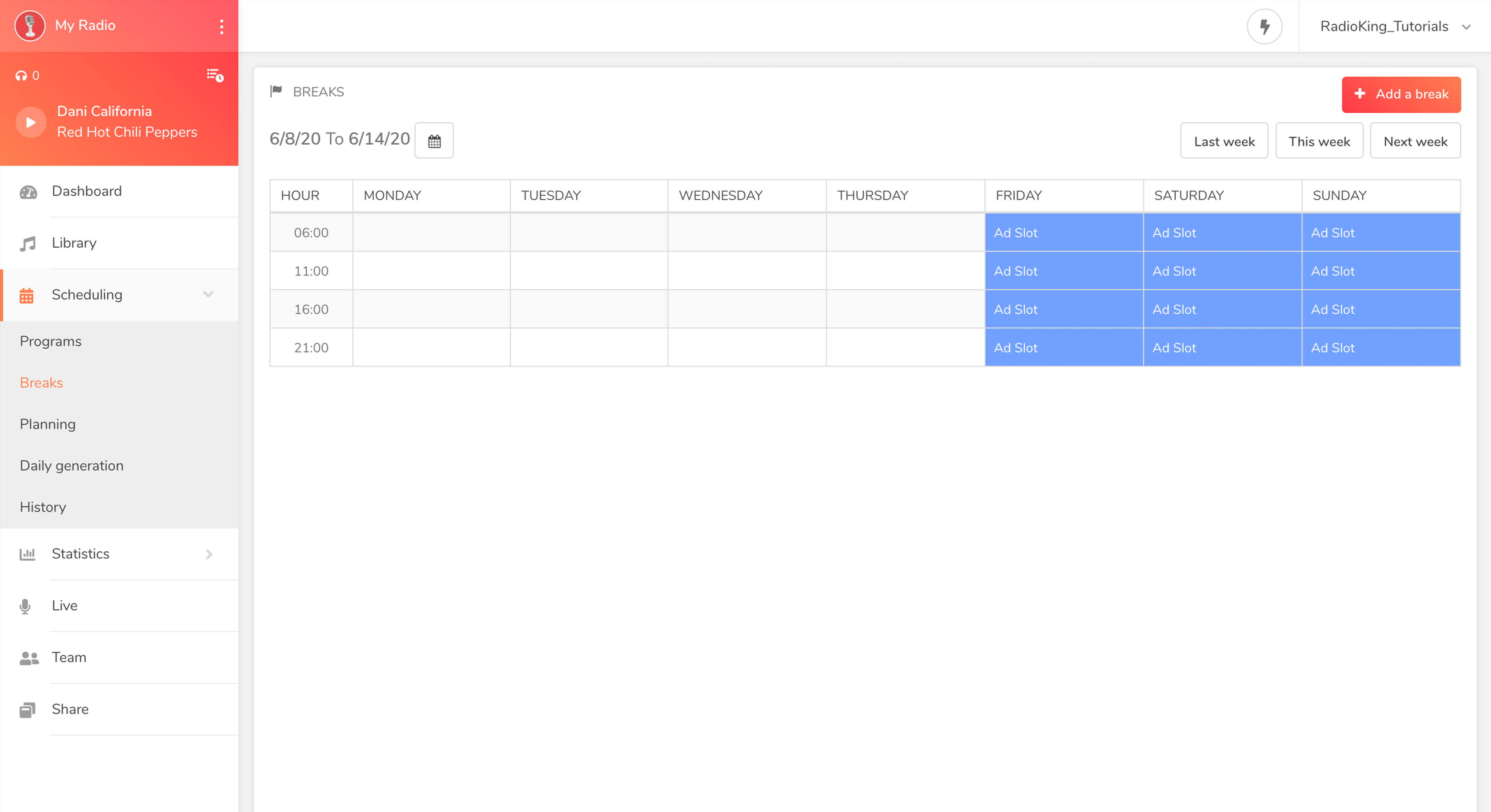
Task: Open History under Scheduling
Action: pyautogui.click(x=43, y=507)
